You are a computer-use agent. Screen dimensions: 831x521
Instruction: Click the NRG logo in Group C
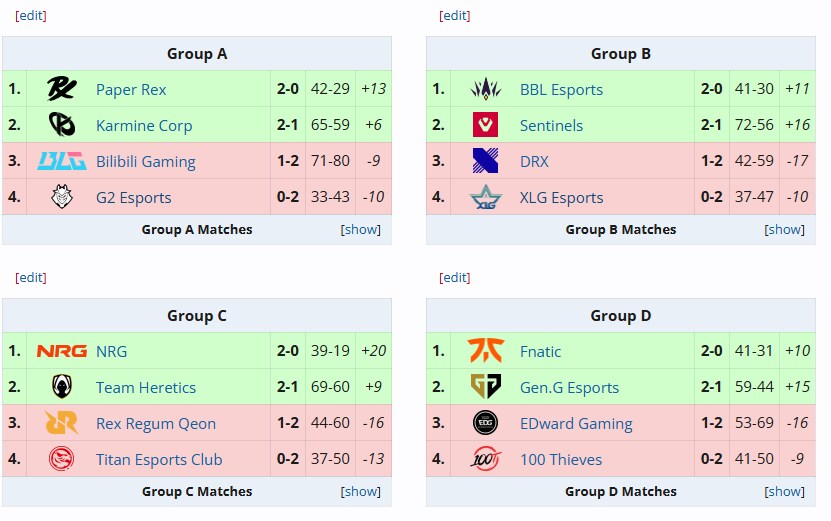pos(61,351)
